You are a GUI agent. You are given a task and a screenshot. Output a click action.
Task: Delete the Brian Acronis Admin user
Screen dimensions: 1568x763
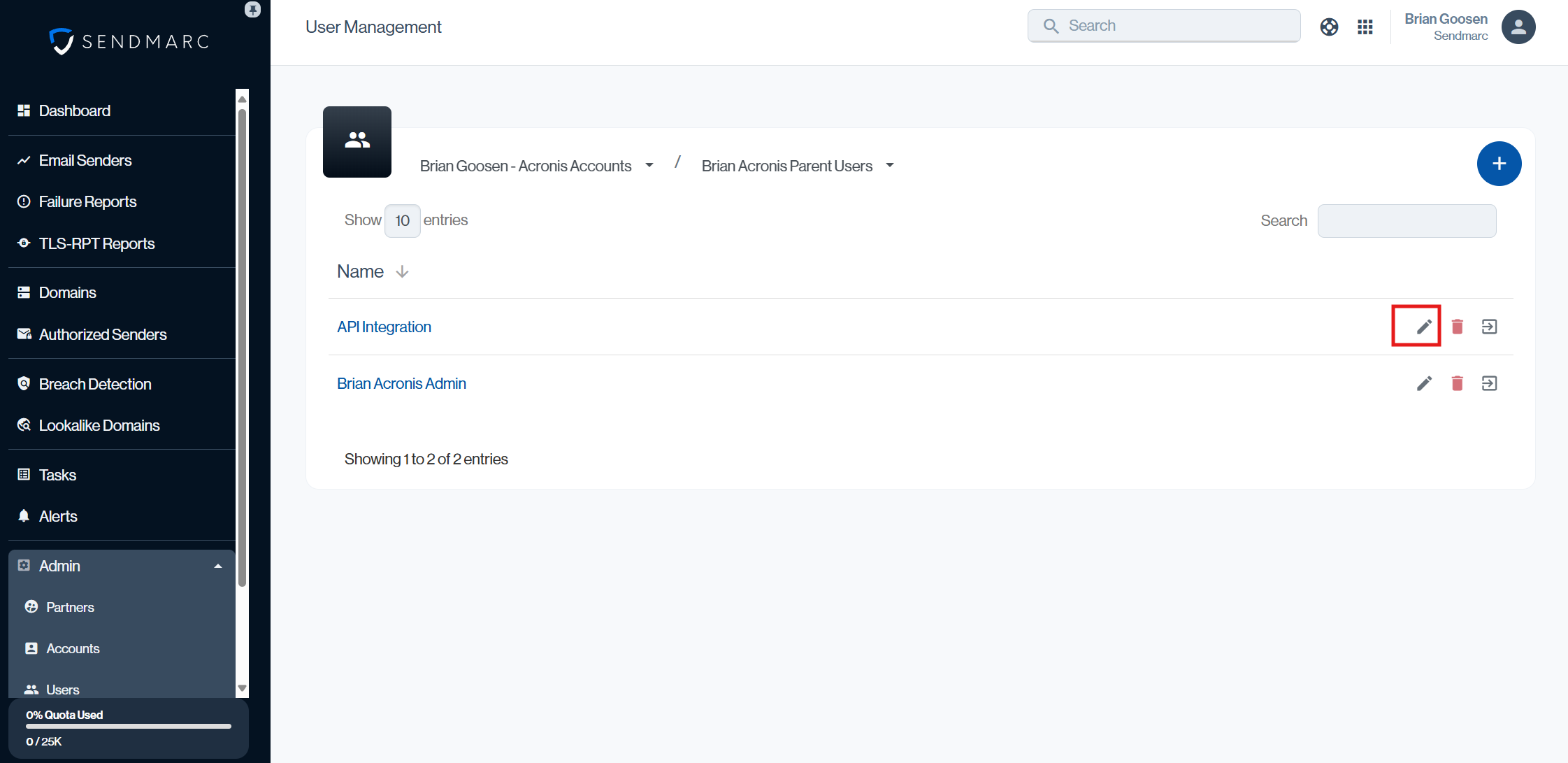(x=1457, y=383)
